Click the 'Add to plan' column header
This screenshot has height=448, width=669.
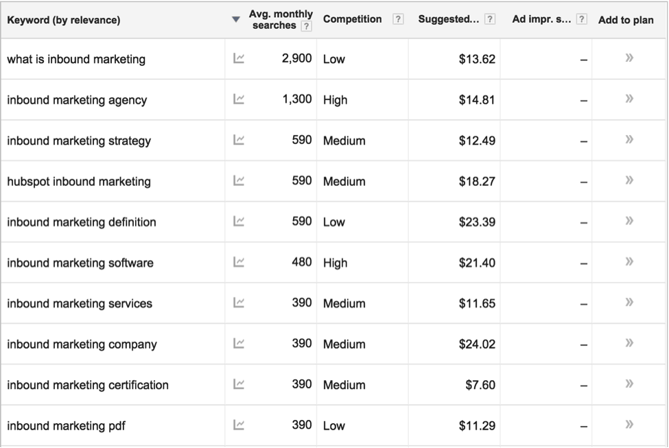[626, 20]
